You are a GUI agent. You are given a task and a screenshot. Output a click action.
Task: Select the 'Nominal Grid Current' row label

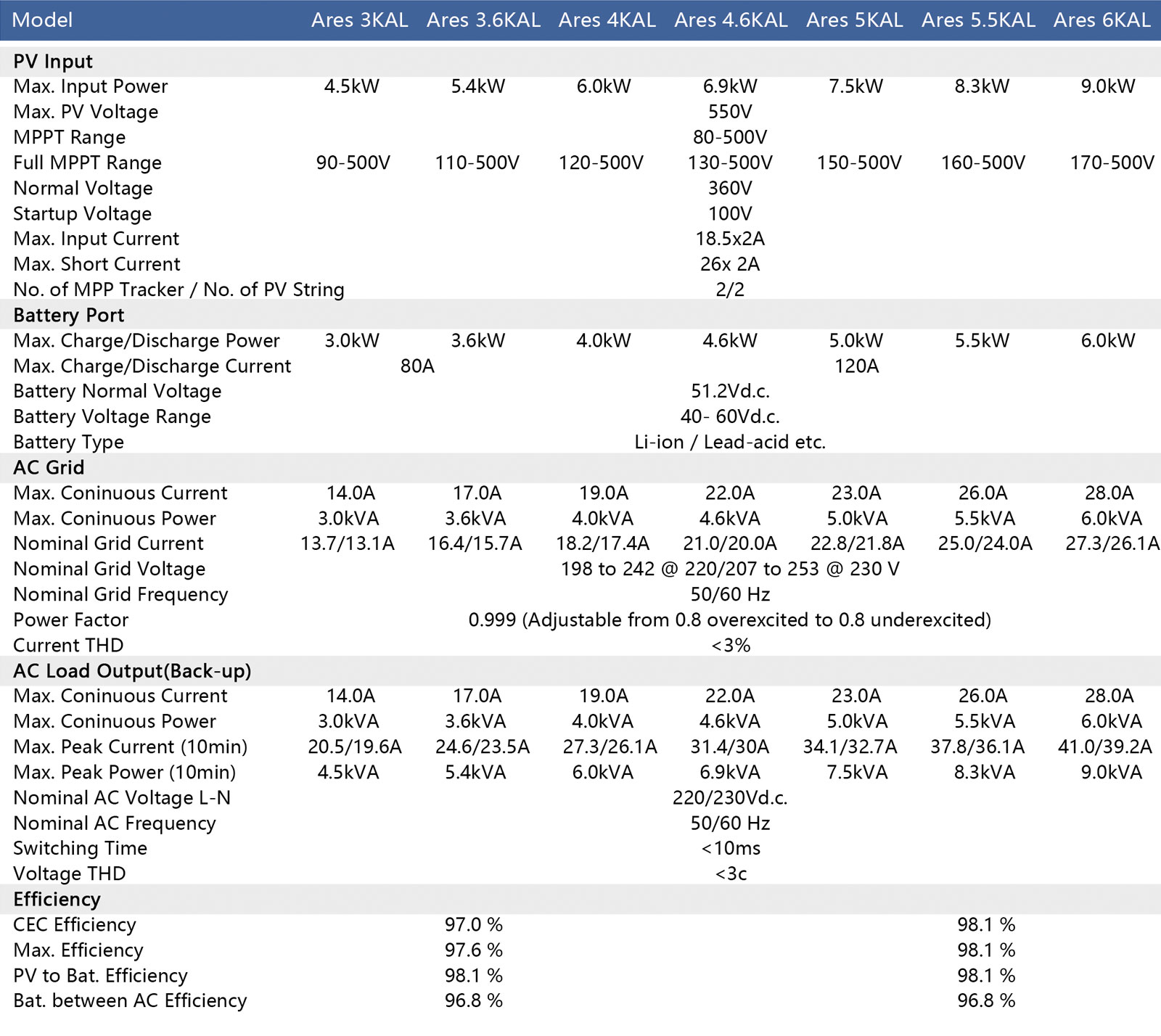[108, 543]
